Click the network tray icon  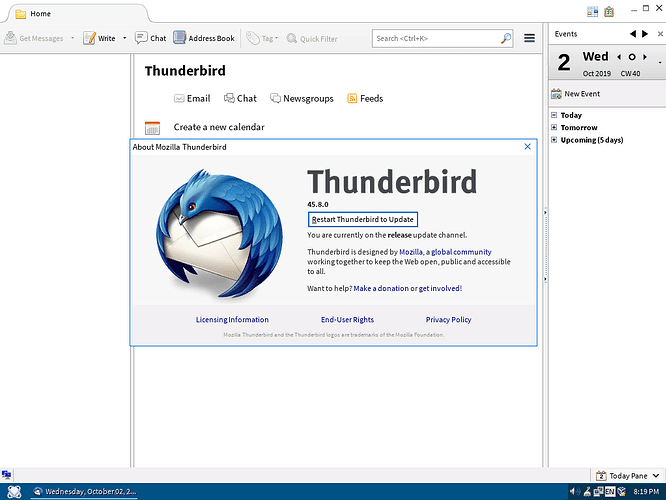pyautogui.click(x=598, y=492)
